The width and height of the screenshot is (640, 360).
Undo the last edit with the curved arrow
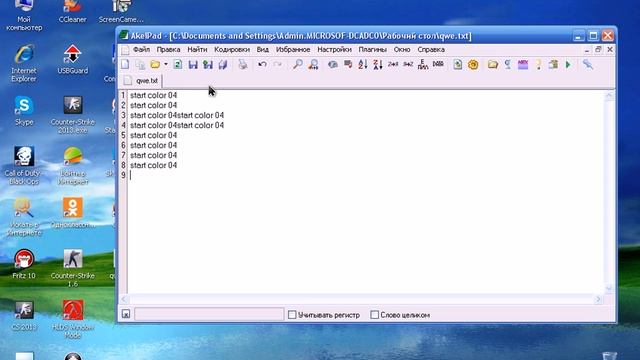coord(262,64)
